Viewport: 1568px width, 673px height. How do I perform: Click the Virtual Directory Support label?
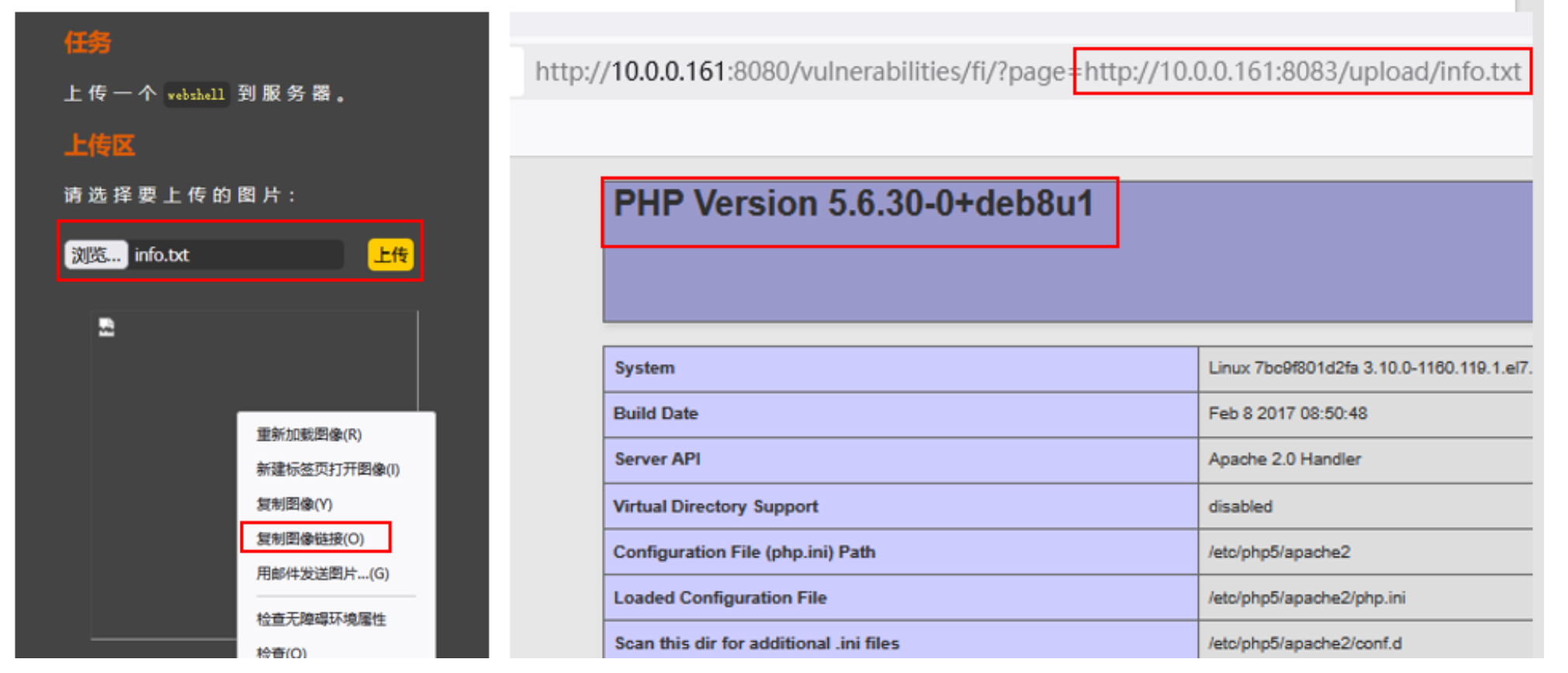click(x=715, y=506)
